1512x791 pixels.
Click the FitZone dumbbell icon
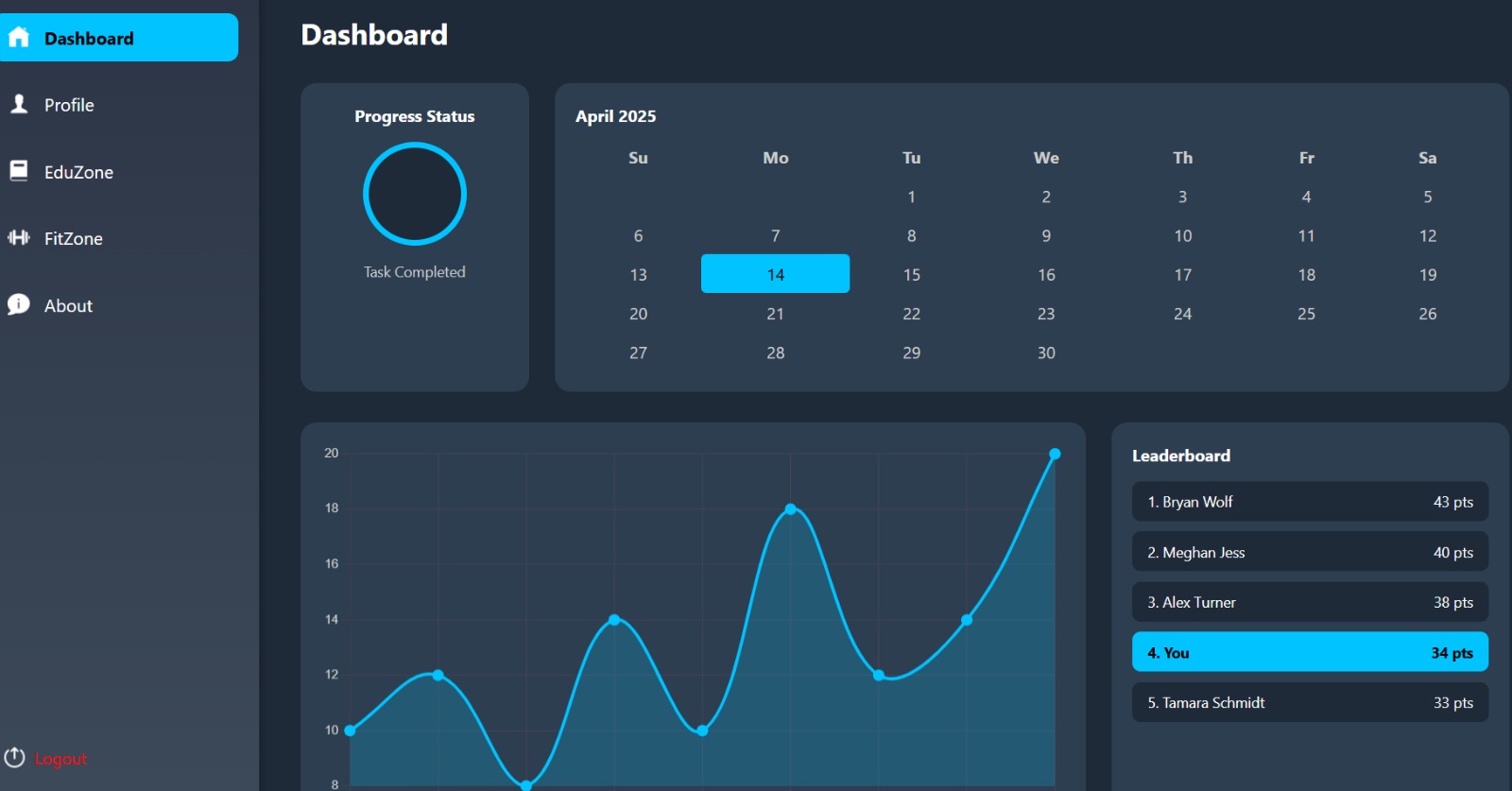click(x=19, y=237)
